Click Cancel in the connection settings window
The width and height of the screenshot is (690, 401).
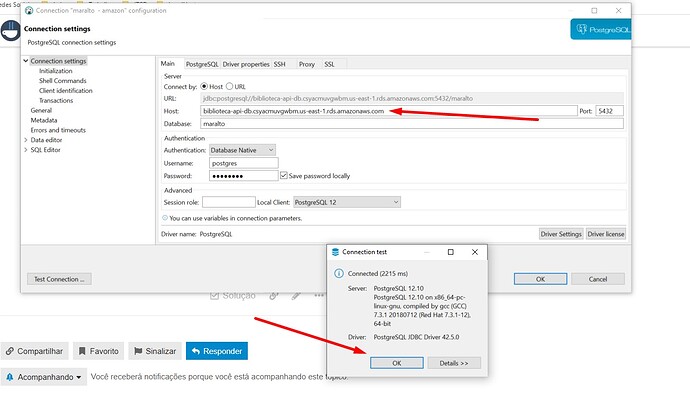(x=598, y=279)
